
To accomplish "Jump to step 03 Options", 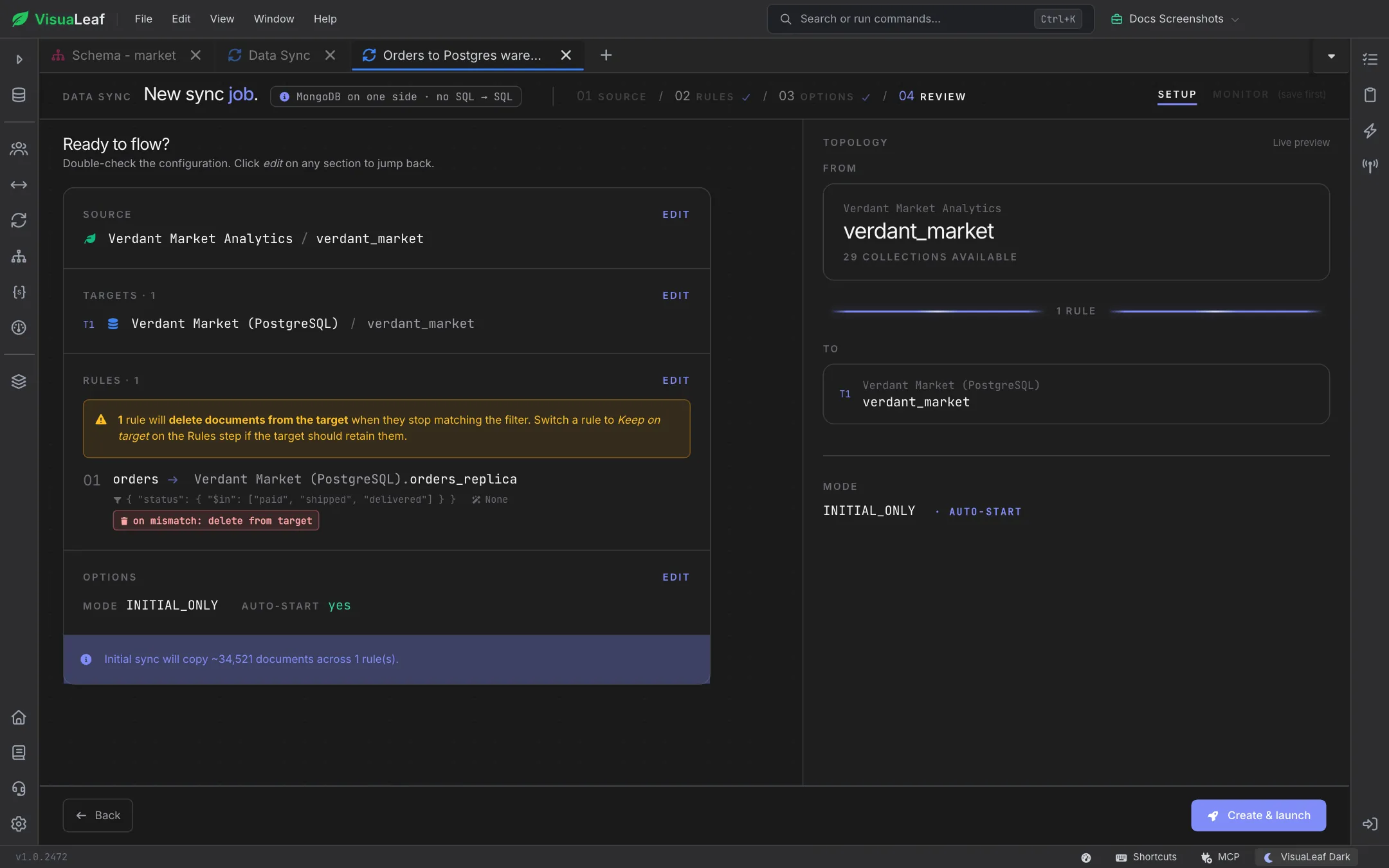I will coord(824,96).
